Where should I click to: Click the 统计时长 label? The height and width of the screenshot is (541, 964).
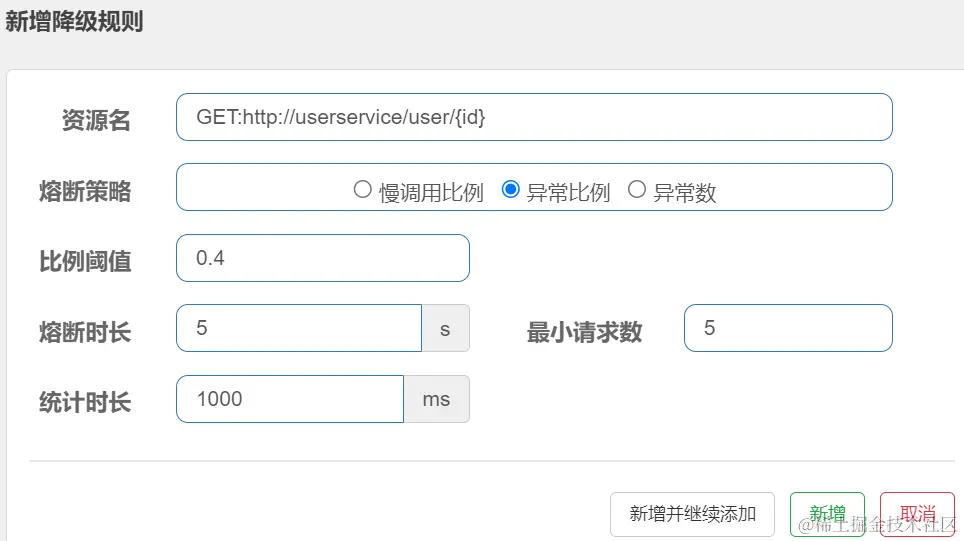click(x=85, y=403)
